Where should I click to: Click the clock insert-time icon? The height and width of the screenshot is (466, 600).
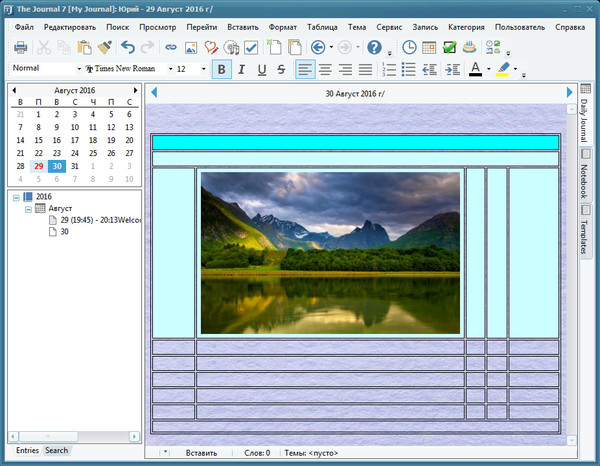(x=409, y=47)
